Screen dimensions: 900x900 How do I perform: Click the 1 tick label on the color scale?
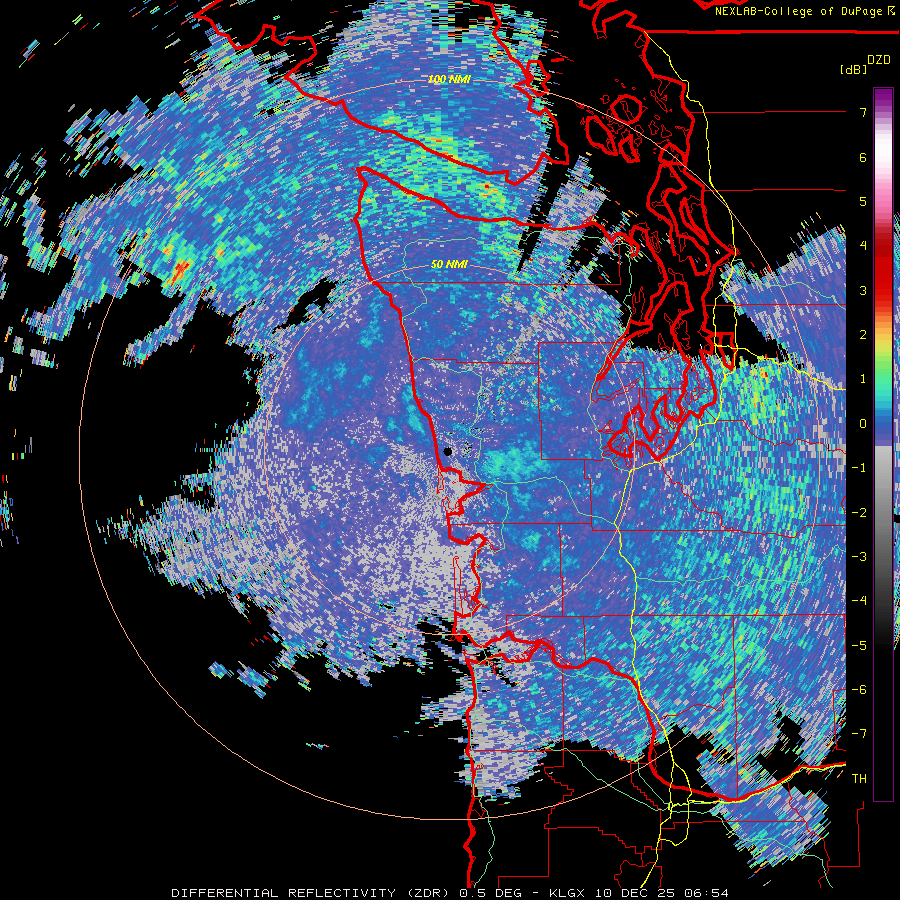pos(863,379)
